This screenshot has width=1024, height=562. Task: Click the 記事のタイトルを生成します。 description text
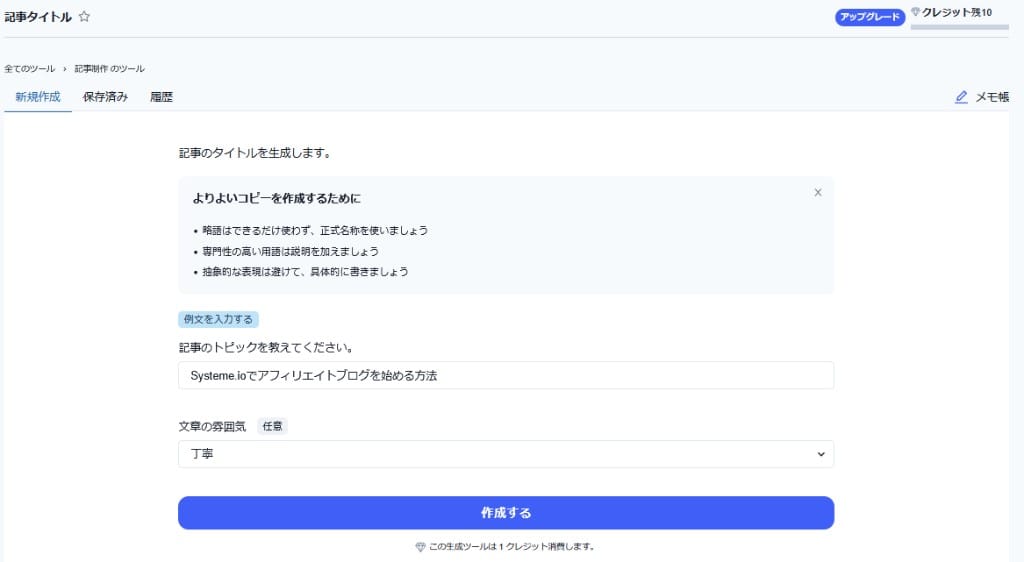pos(257,153)
